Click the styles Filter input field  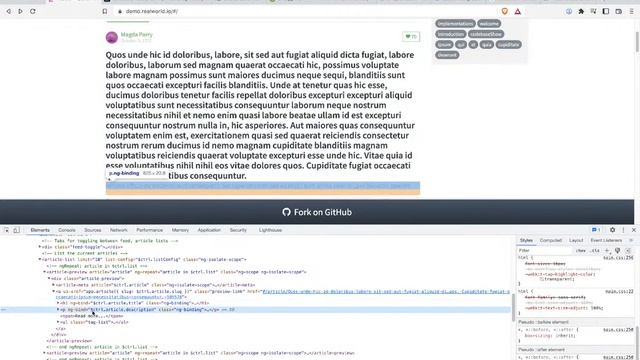click(x=545, y=251)
